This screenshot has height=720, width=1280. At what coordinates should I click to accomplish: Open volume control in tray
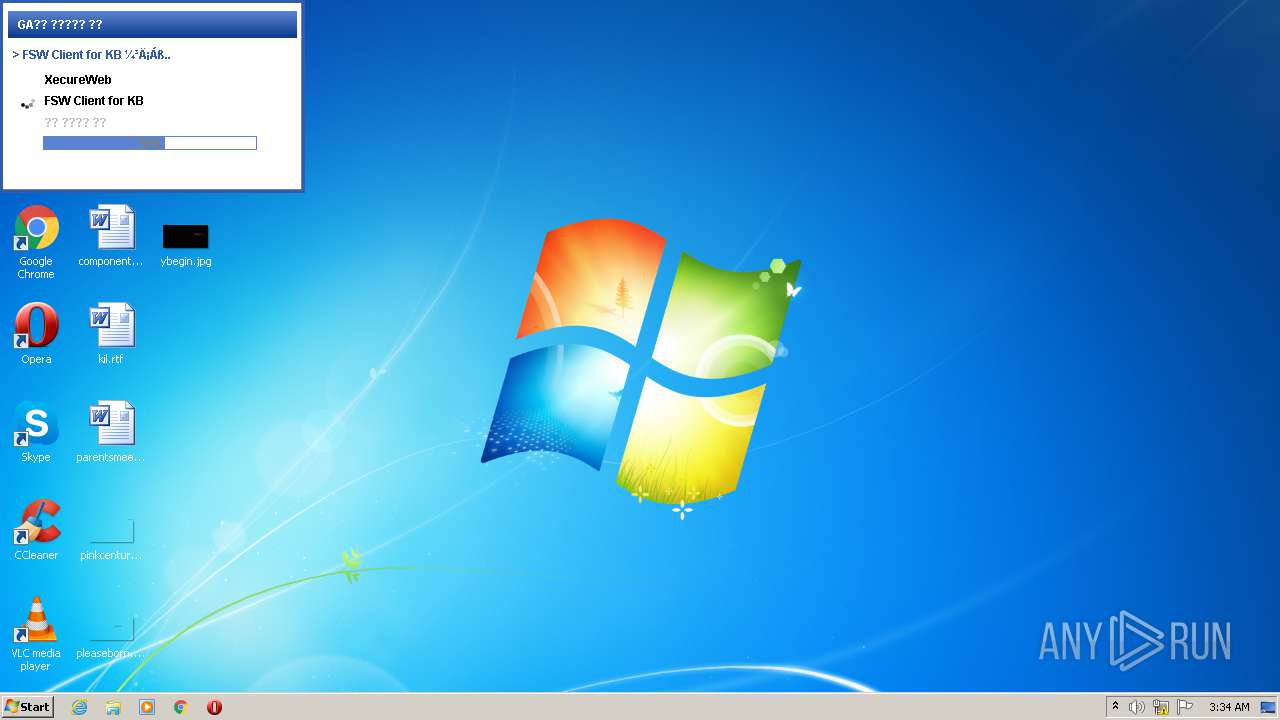(1137, 707)
